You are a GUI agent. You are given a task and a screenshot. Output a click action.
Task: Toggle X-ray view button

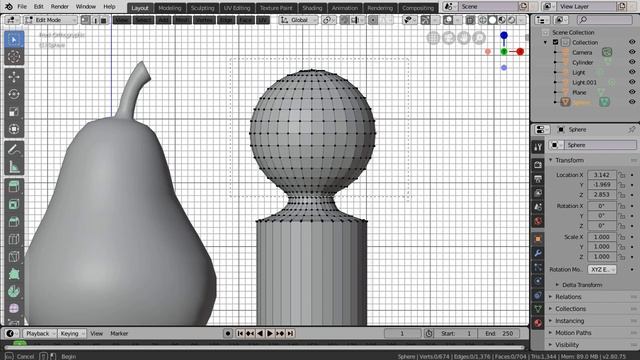(x=470, y=20)
